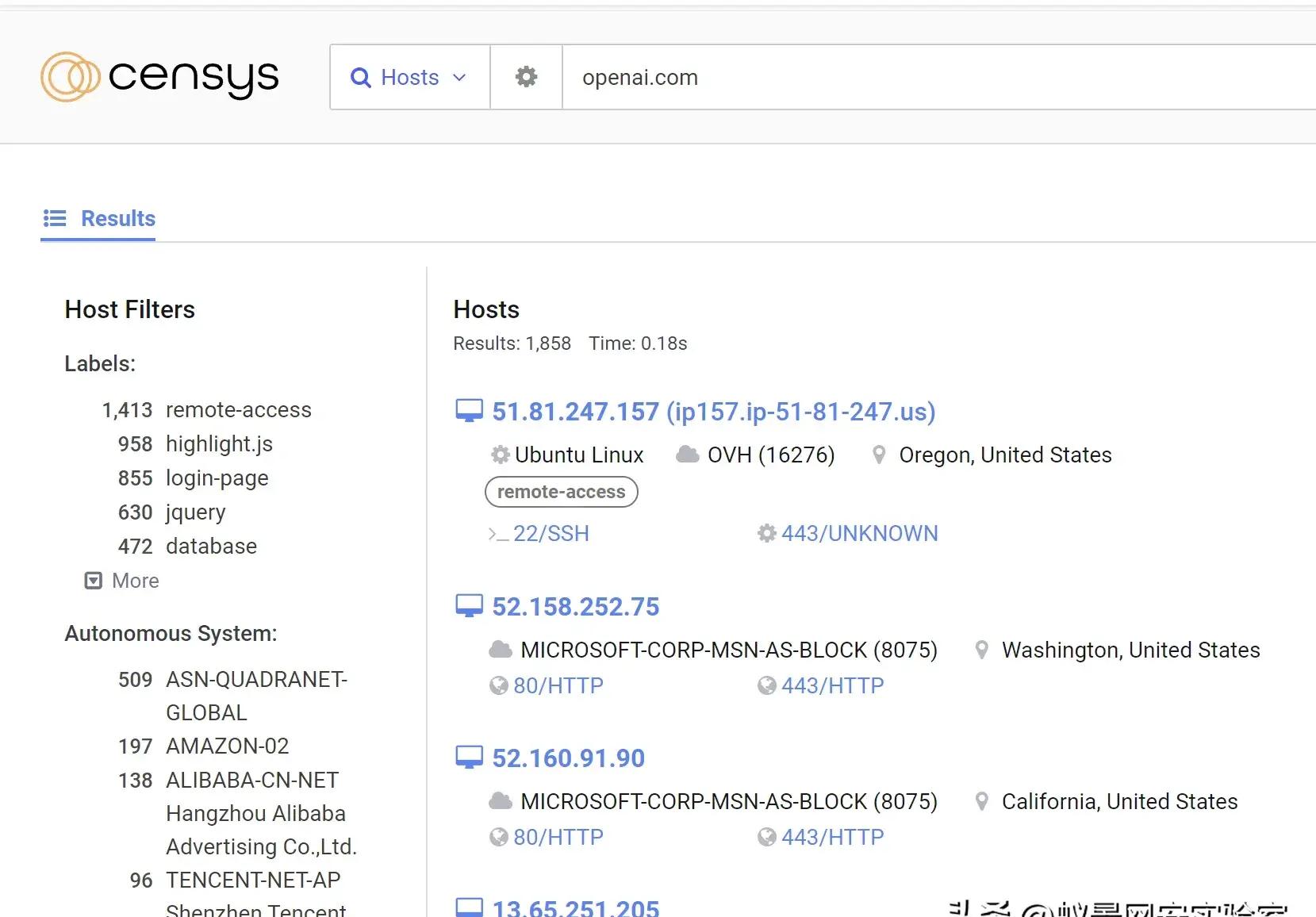1316x917 pixels.
Task: Click globe icon beside 80/HTTP of 52.158.252.75
Action: pos(499,685)
